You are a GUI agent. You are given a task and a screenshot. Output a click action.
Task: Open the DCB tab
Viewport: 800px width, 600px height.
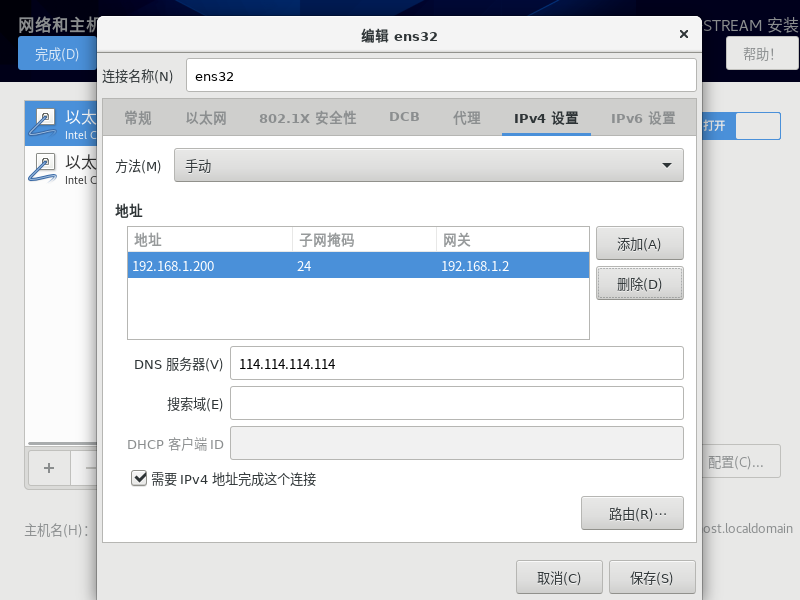(404, 117)
